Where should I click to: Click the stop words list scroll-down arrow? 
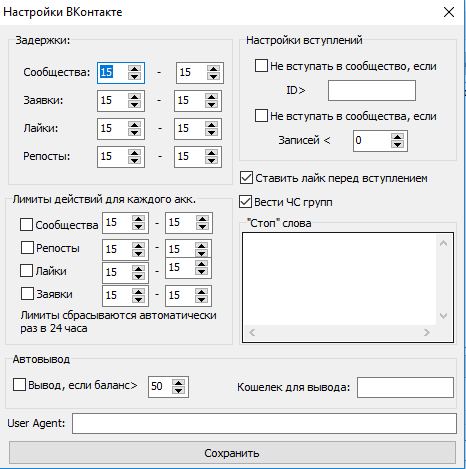click(443, 316)
